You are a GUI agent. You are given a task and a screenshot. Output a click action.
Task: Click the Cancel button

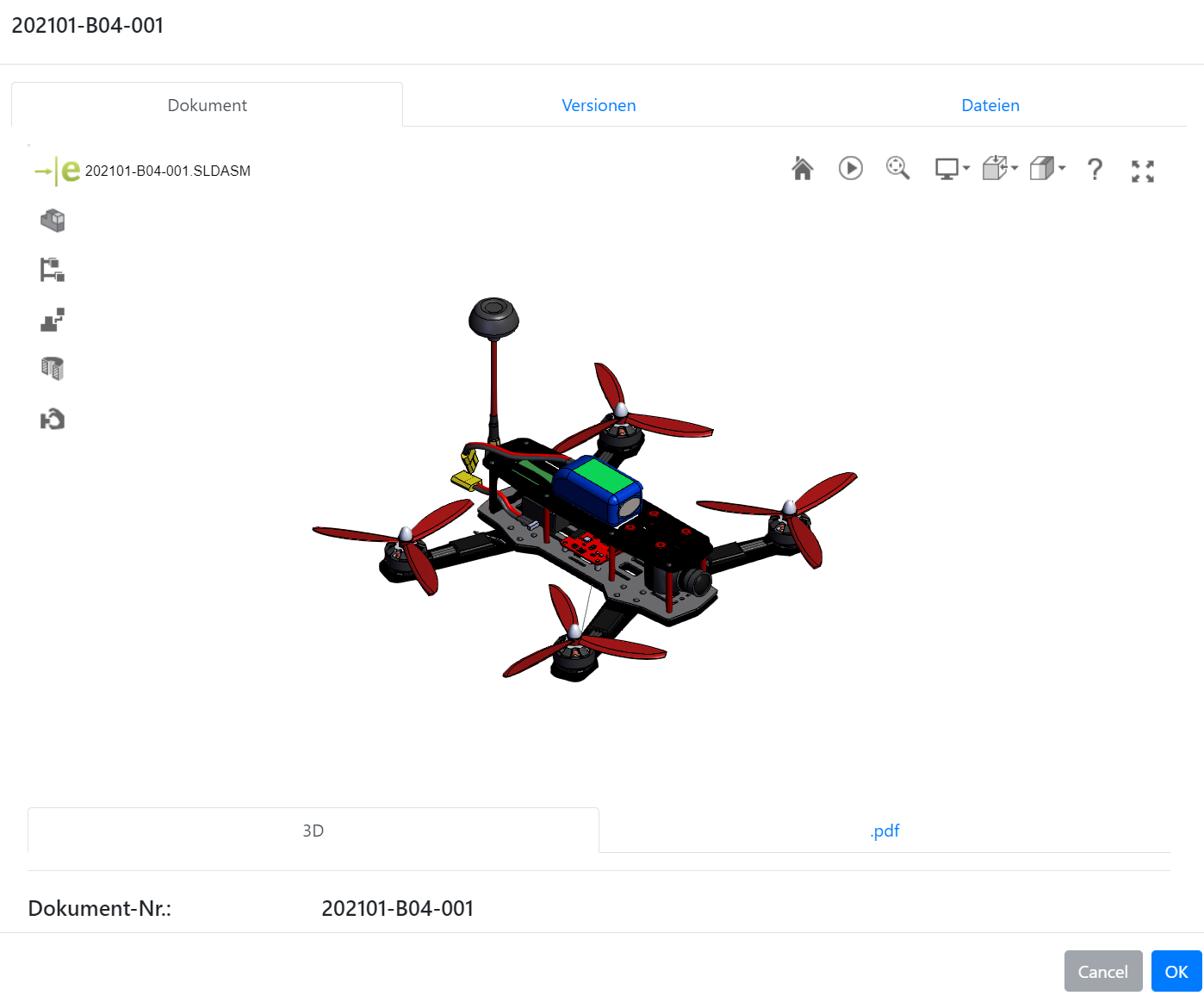(1102, 972)
